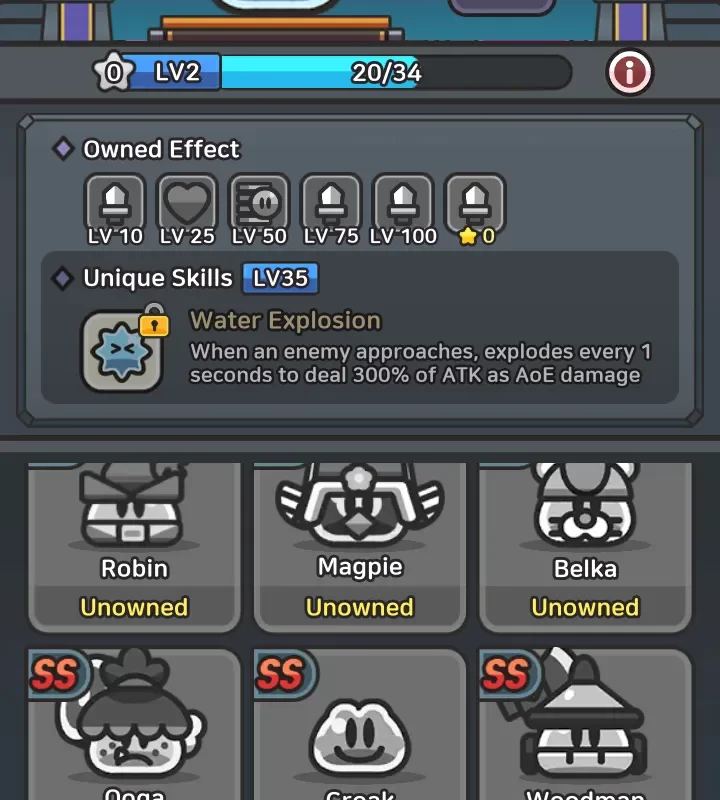The width and height of the screenshot is (720, 800).
Task: Tap the star 0 effect icon
Action: tap(475, 204)
